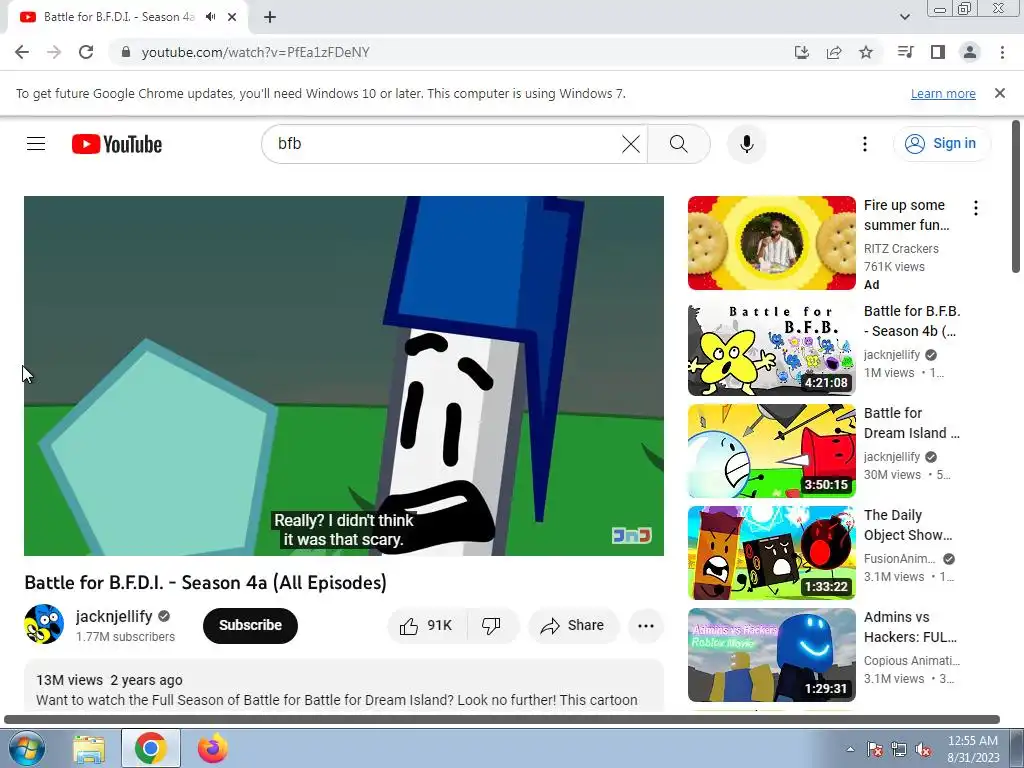Open jacknjellify channel avatar
This screenshot has height=768, width=1024.
pos(44,624)
